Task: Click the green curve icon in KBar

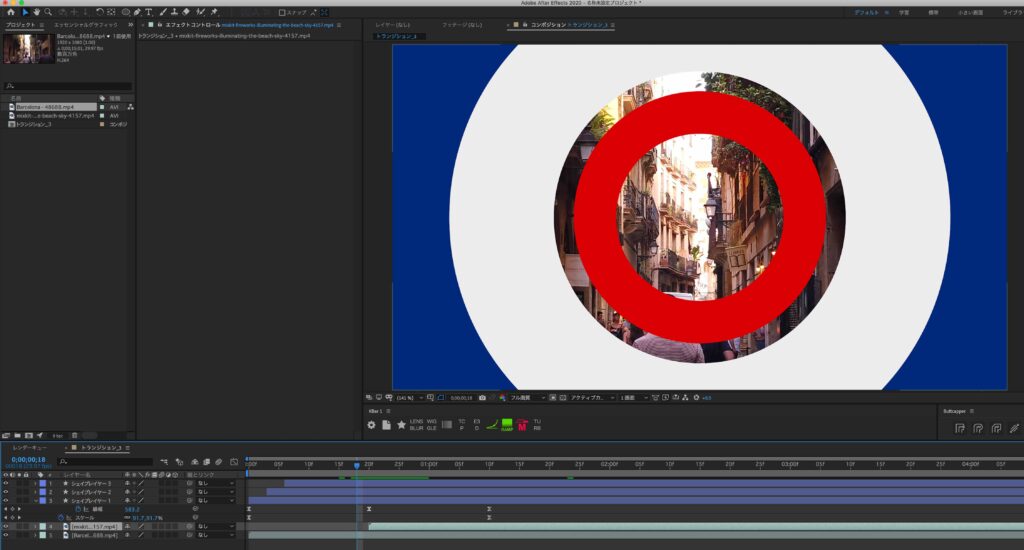Action: [x=492, y=425]
